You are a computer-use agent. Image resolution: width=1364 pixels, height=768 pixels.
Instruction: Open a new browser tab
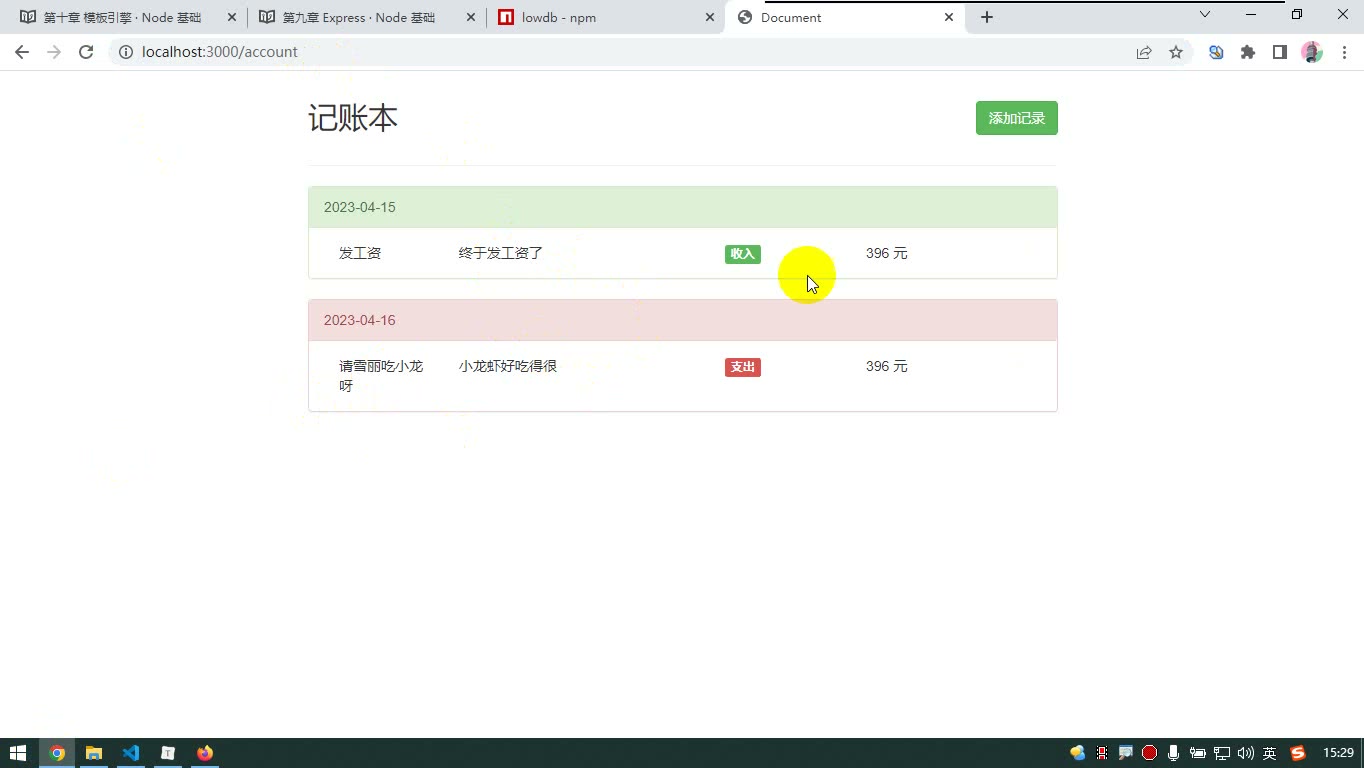(987, 17)
